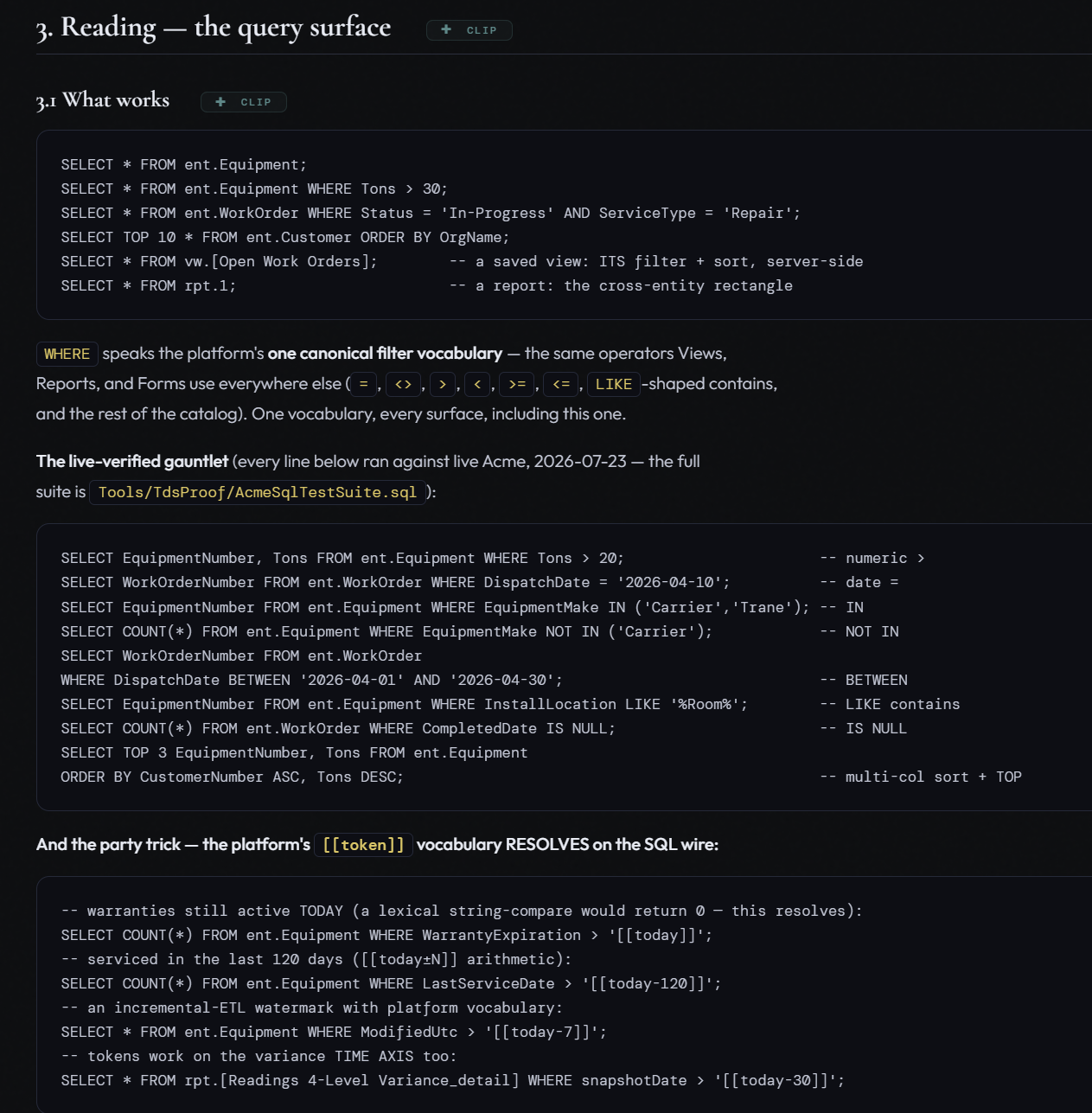Screen dimensions: 1092x1113
Task: Click the '3.1 What works' subheading
Action: [x=103, y=100]
